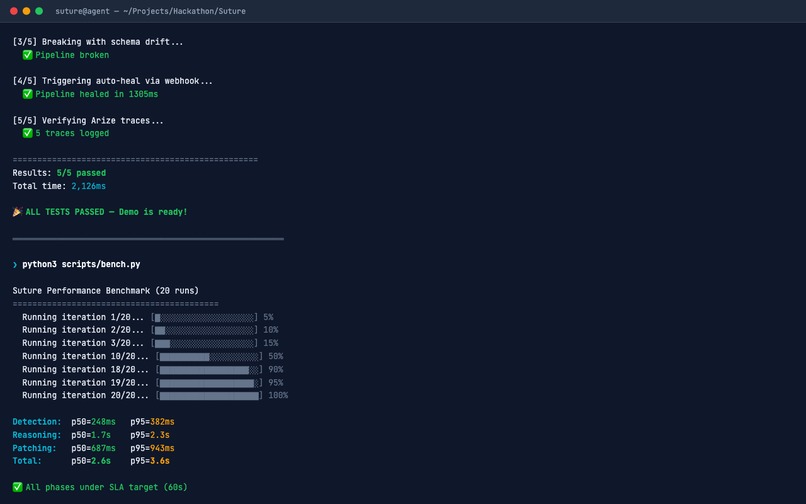
Task: Click the 'Pipeline healed in 1305ms' text
Action: coord(97,94)
